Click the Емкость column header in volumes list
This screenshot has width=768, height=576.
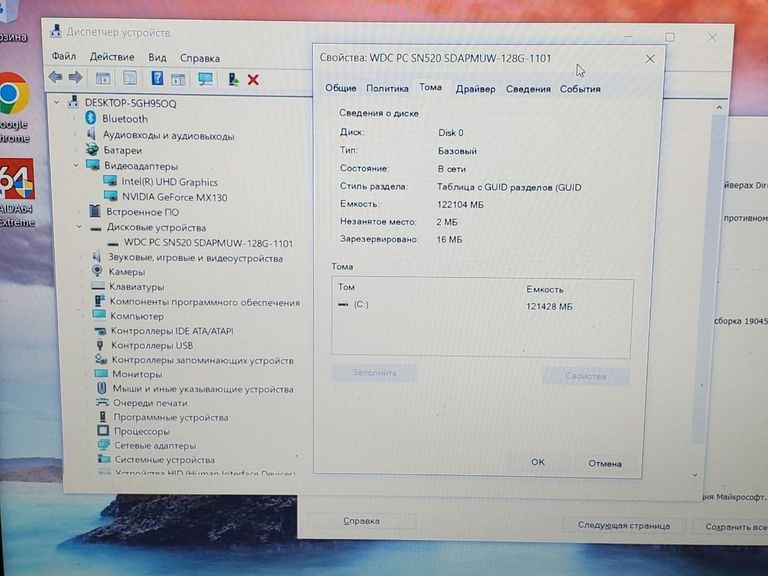[545, 289]
